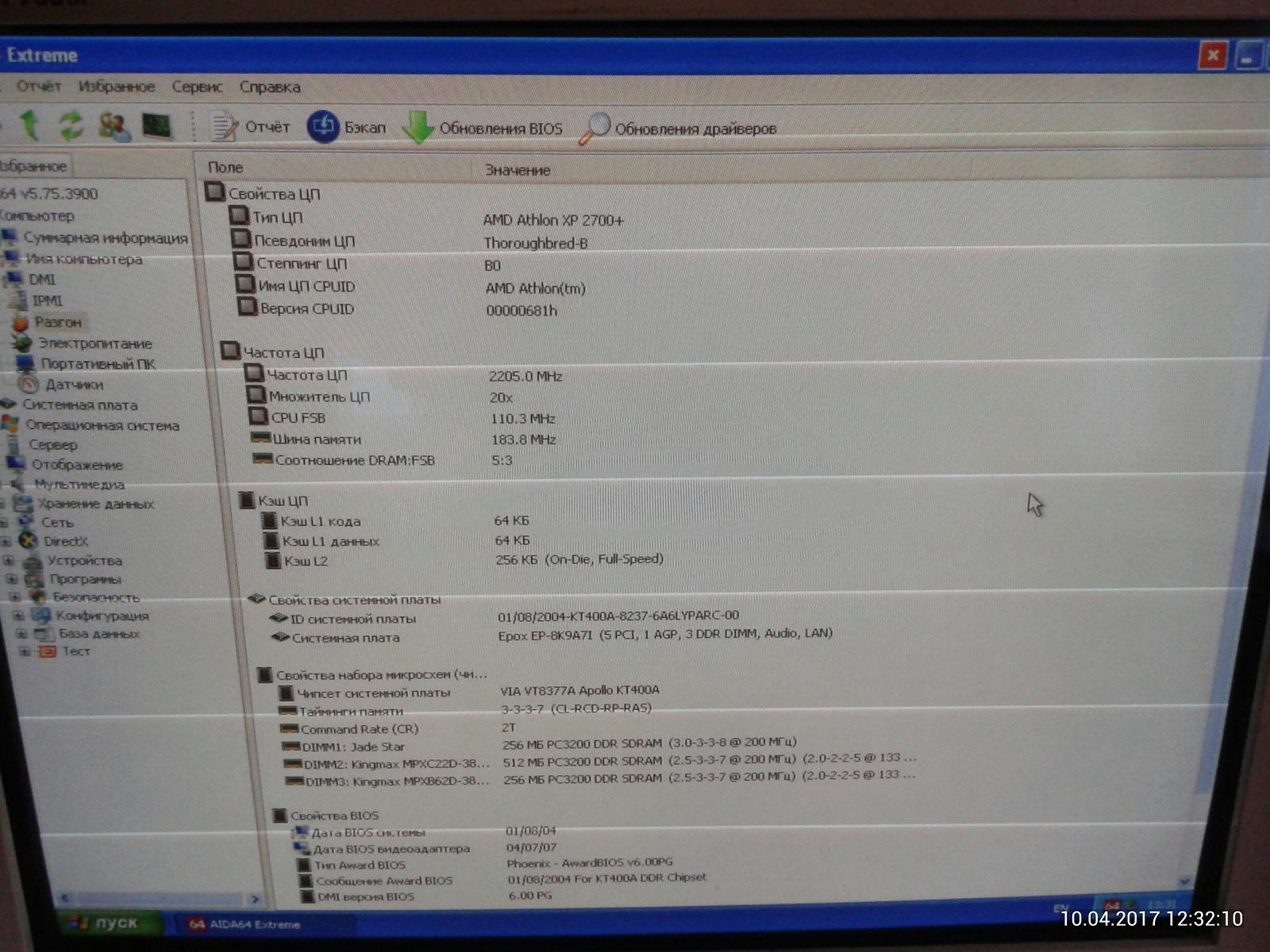Expand the Безопасность tree node
Screen dimensions: 1270x952
click(14, 597)
